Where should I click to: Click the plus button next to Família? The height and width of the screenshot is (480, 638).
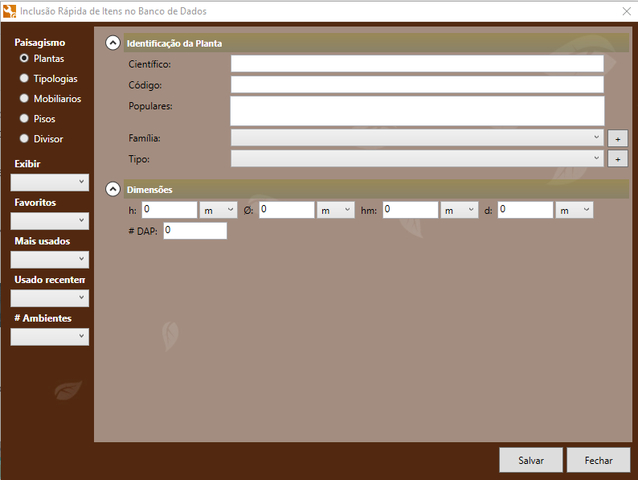point(618,138)
